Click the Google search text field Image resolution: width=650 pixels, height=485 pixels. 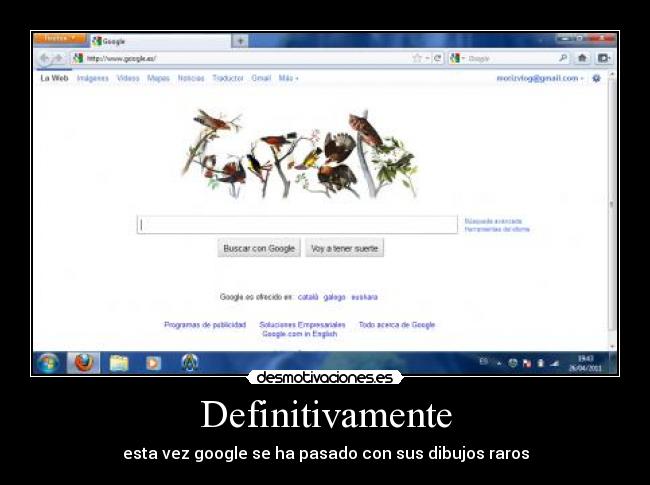pos(297,225)
